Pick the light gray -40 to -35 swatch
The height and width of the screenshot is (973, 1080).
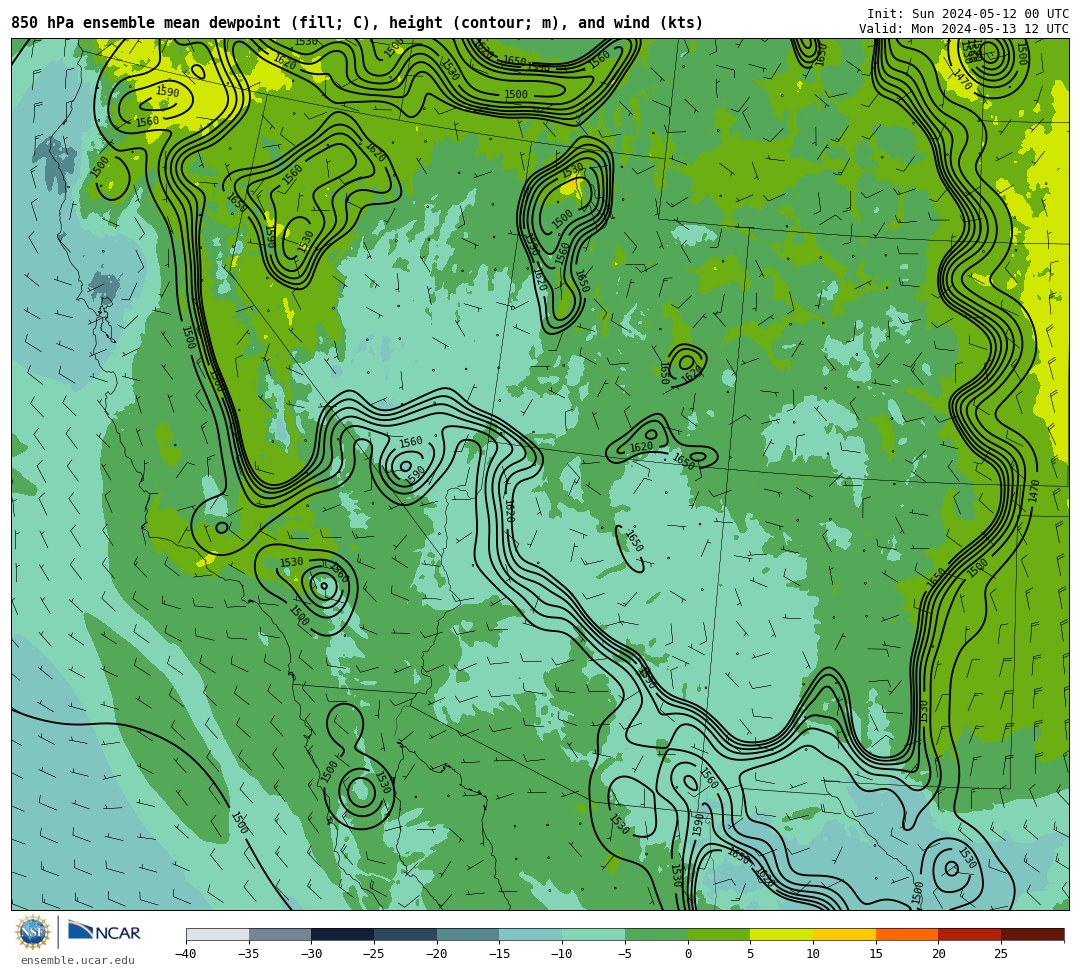(218, 934)
